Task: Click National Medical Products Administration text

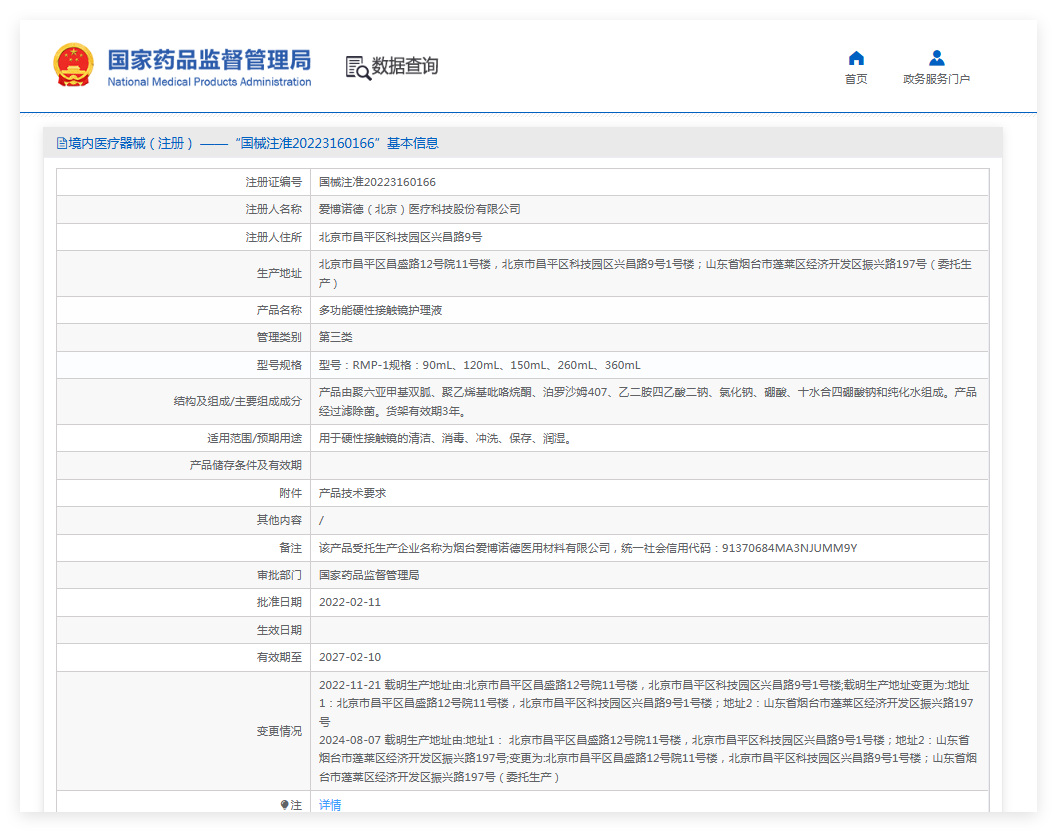Action: [x=209, y=82]
